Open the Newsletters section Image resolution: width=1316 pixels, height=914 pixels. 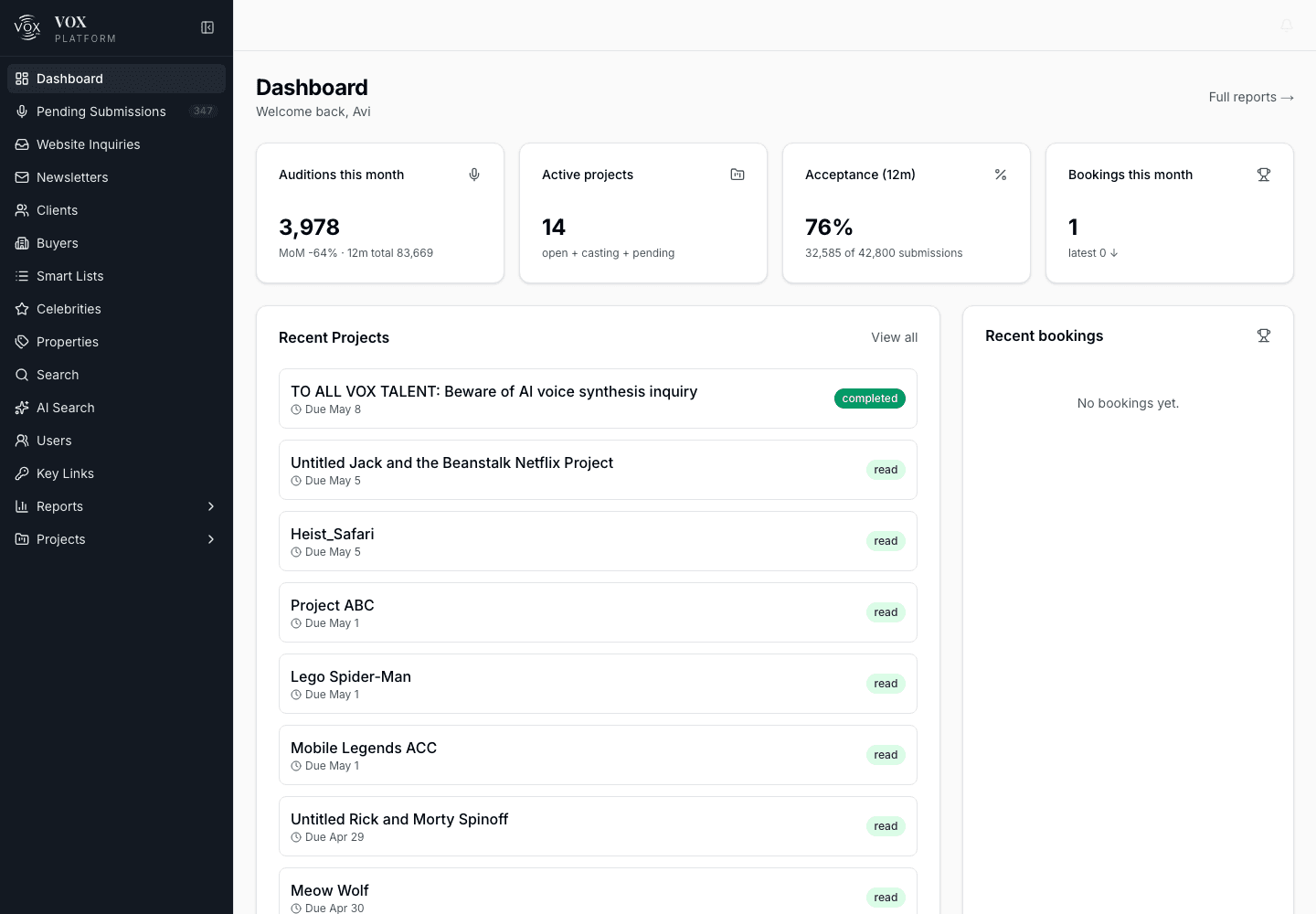pyautogui.click(x=116, y=177)
